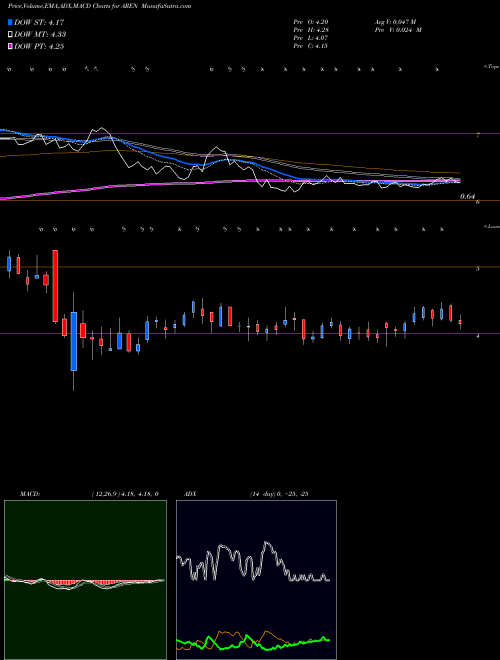The height and width of the screenshot is (660, 500).
Task: Click the 'Pre V: 0.024 M' value
Action: click(x=398, y=30)
